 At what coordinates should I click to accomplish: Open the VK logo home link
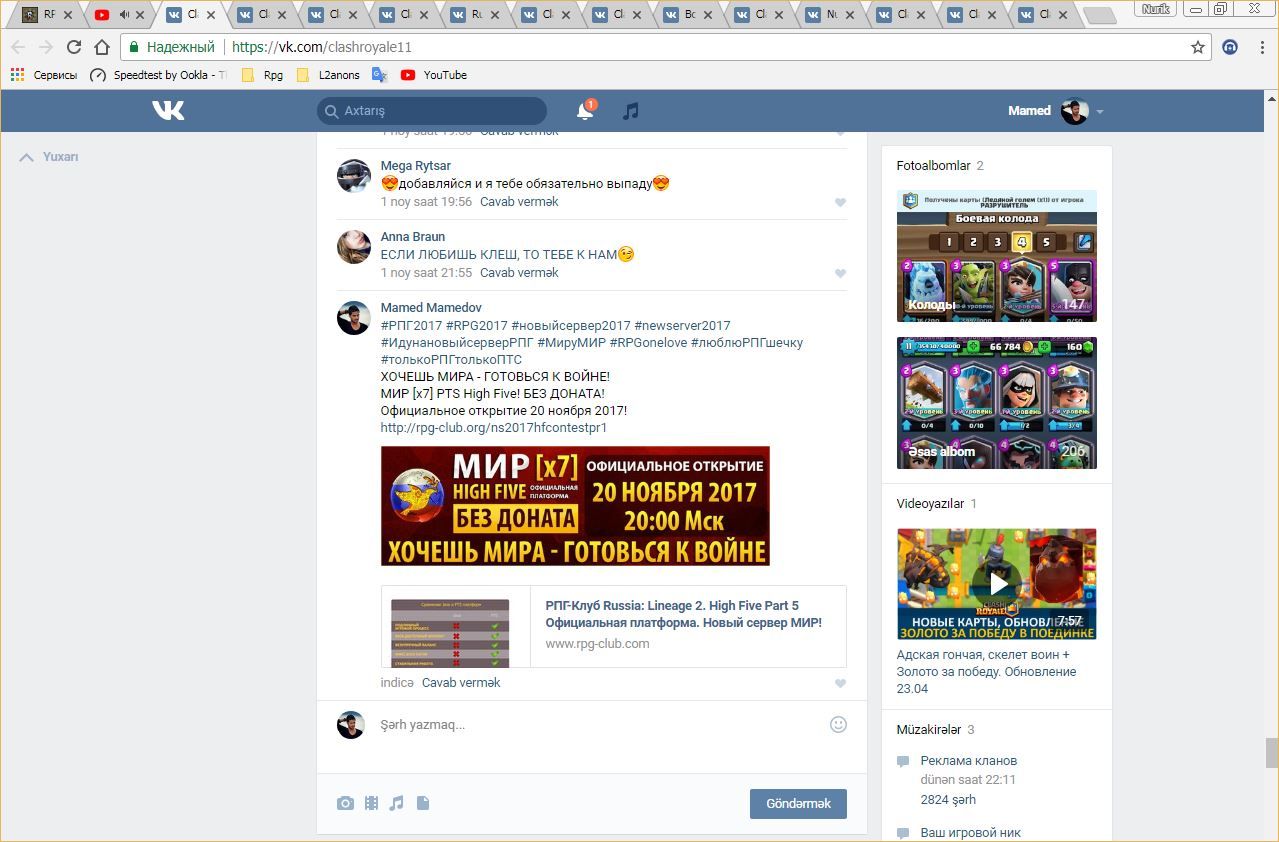168,110
